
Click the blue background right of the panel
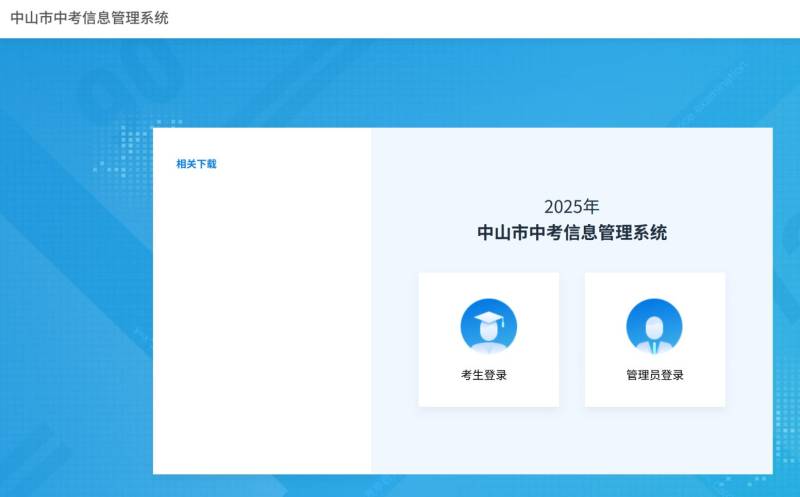click(786, 300)
